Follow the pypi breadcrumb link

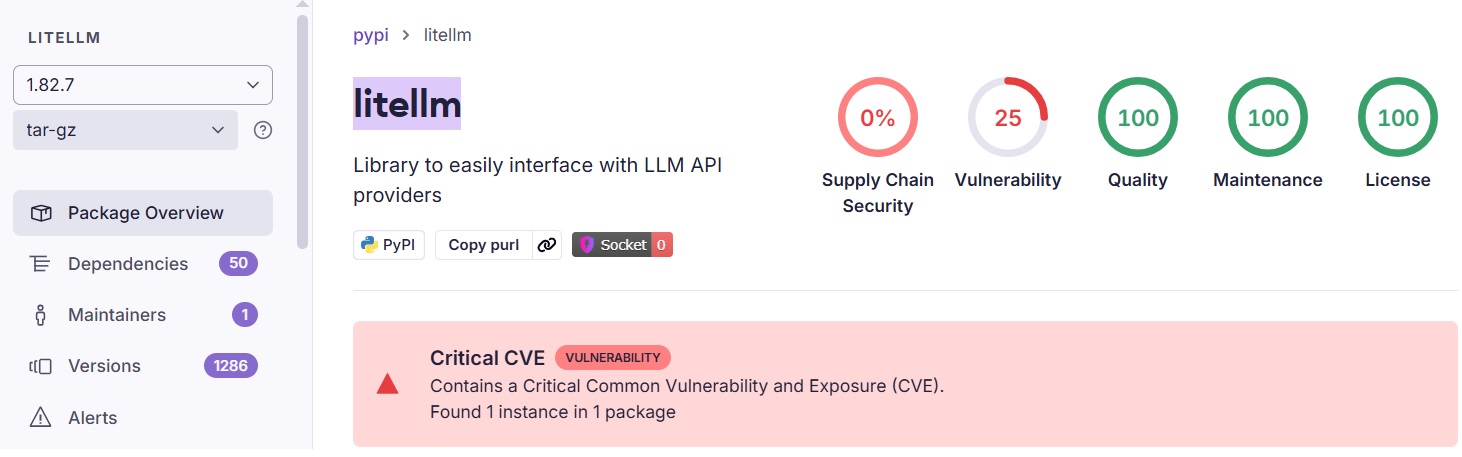point(370,35)
